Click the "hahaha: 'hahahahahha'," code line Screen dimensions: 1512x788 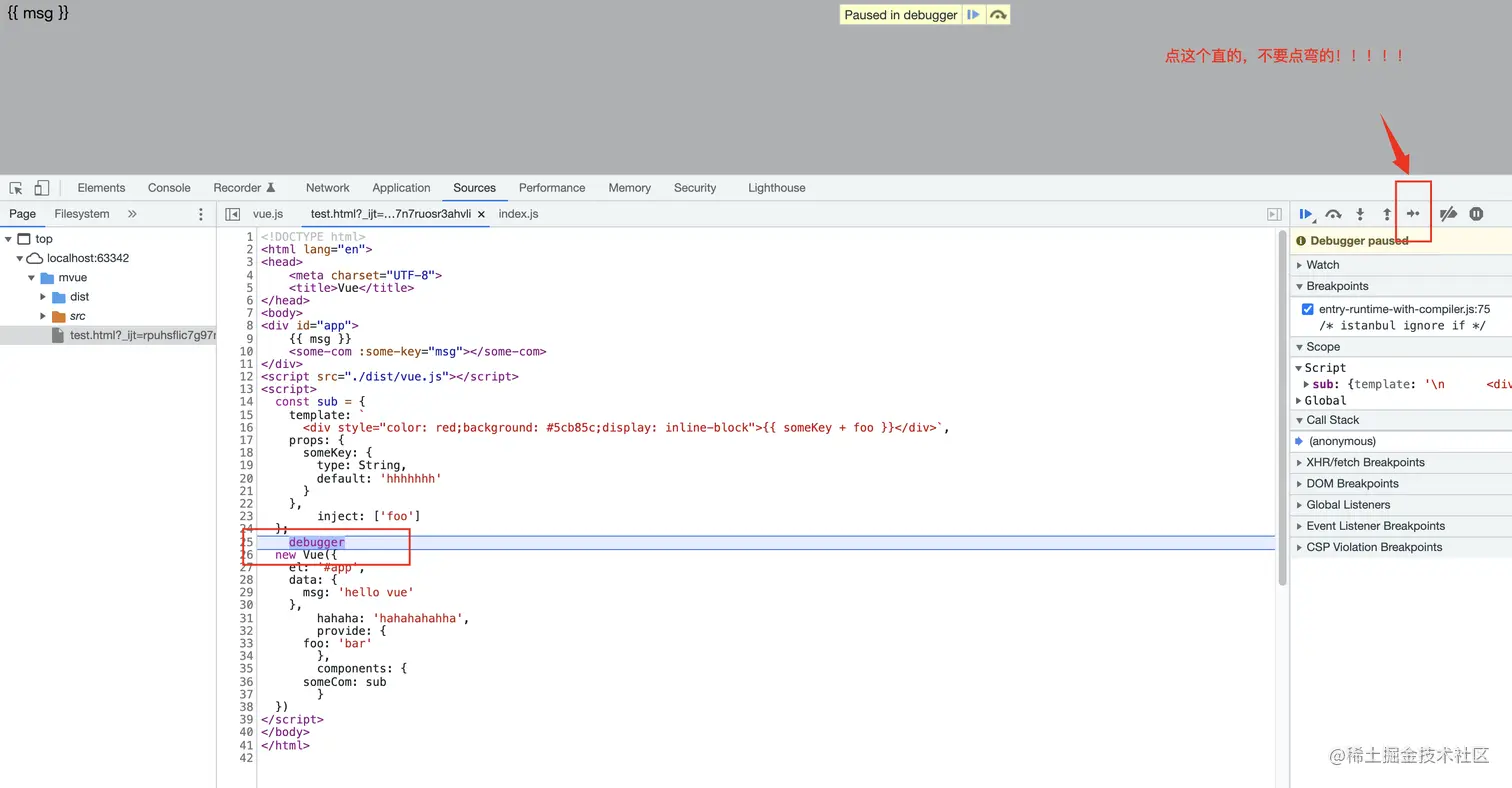coord(393,618)
